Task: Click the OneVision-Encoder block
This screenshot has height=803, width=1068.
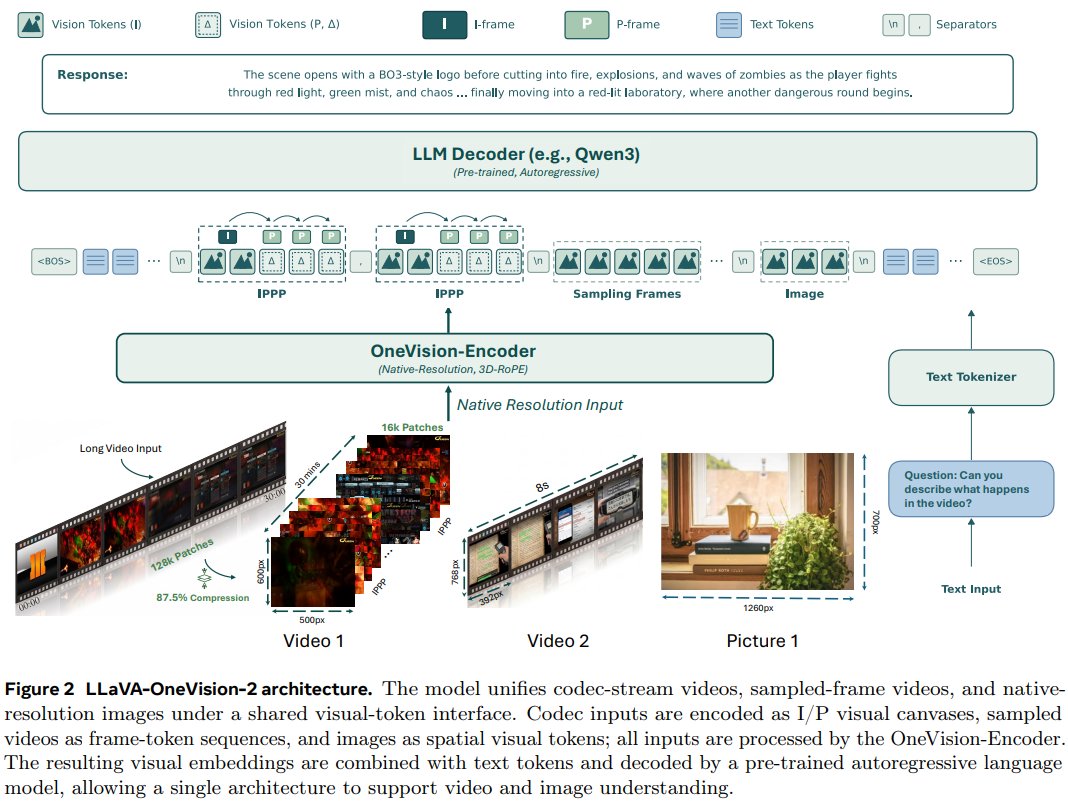Action: 445,358
